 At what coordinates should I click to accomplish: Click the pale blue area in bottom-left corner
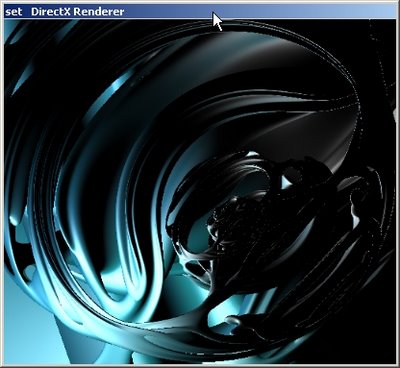pyautogui.click(x=27, y=327)
